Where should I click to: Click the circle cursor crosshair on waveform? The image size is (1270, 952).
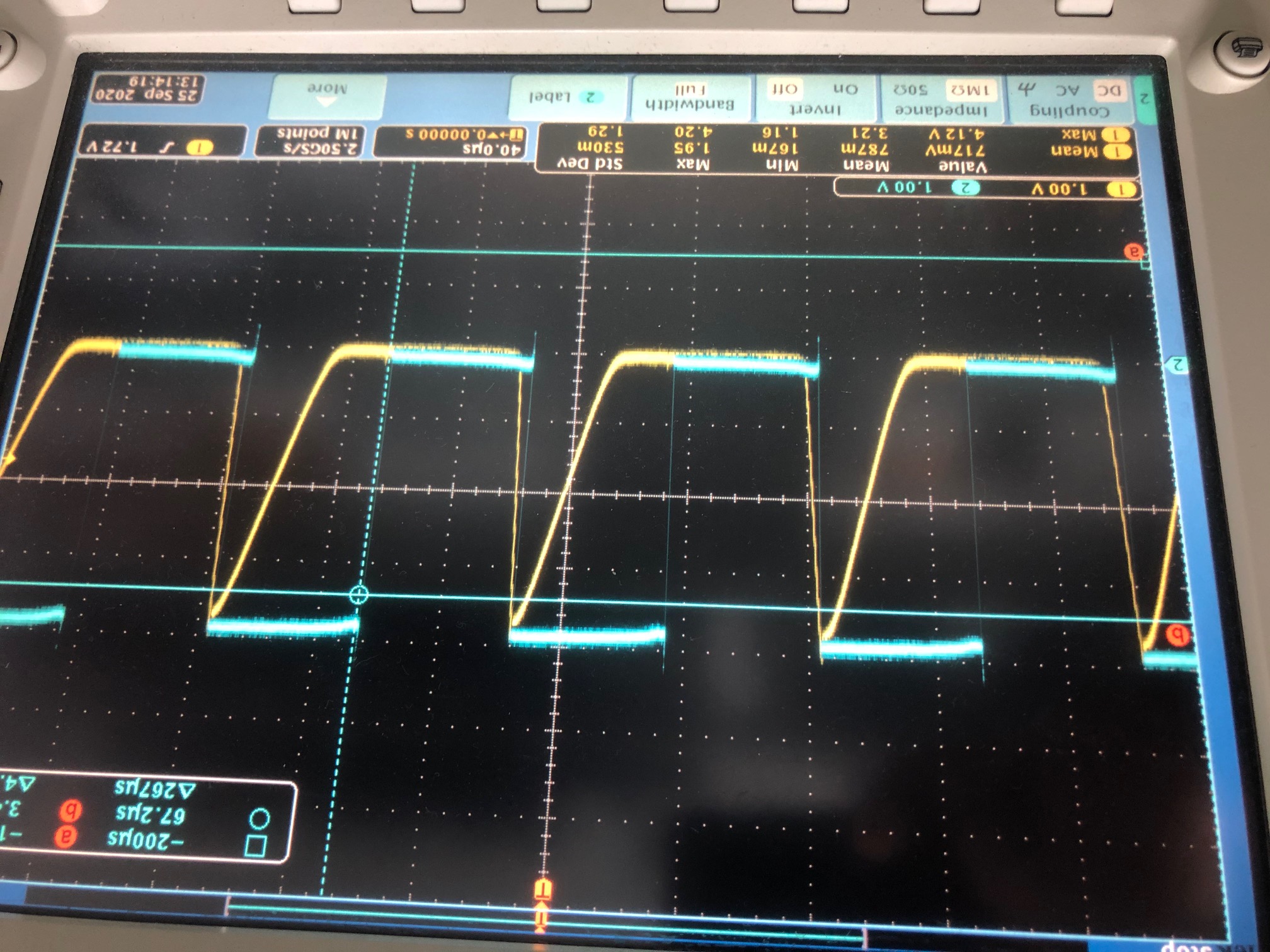358,594
